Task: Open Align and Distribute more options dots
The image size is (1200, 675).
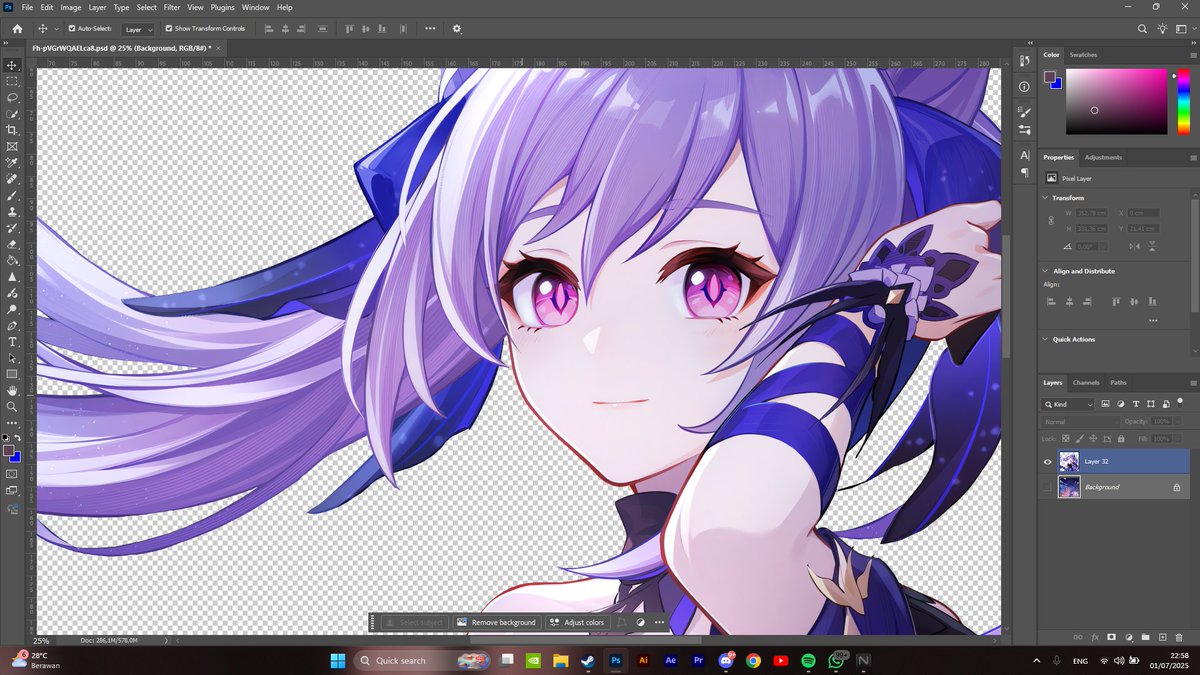Action: point(1153,320)
